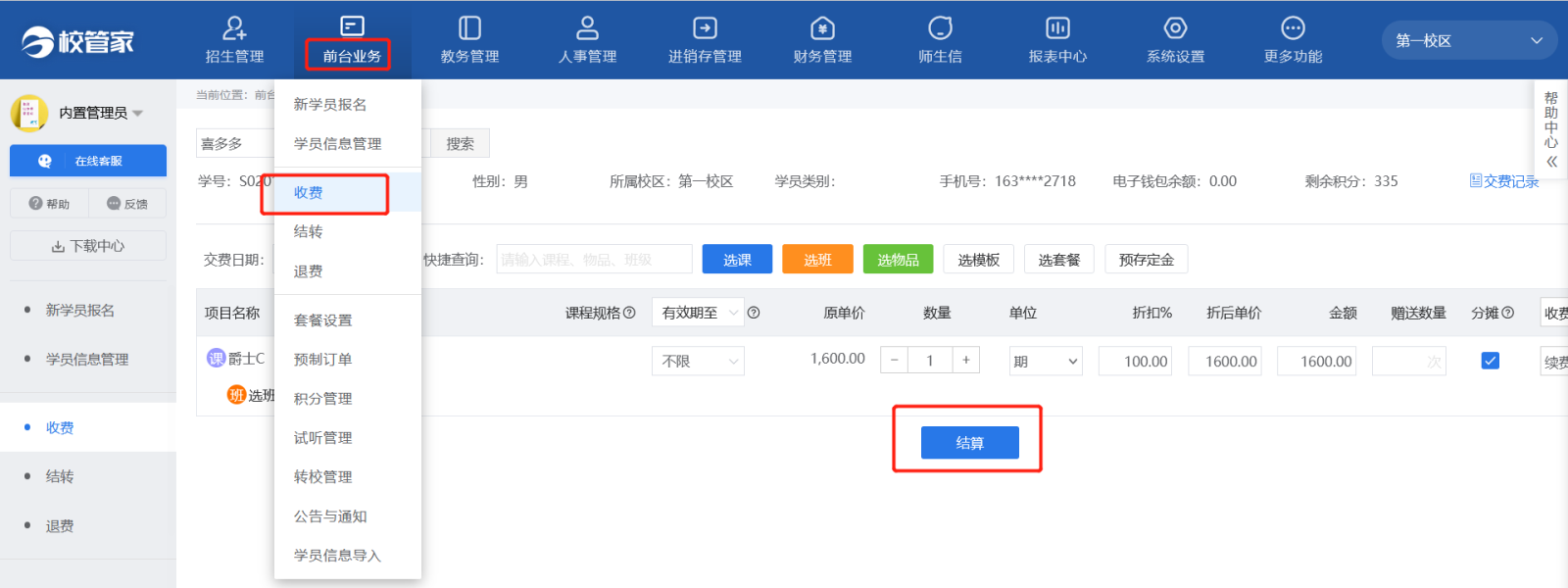Open 师生信 module icon
Viewport: 1568px width, 588px height.
click(x=940, y=27)
